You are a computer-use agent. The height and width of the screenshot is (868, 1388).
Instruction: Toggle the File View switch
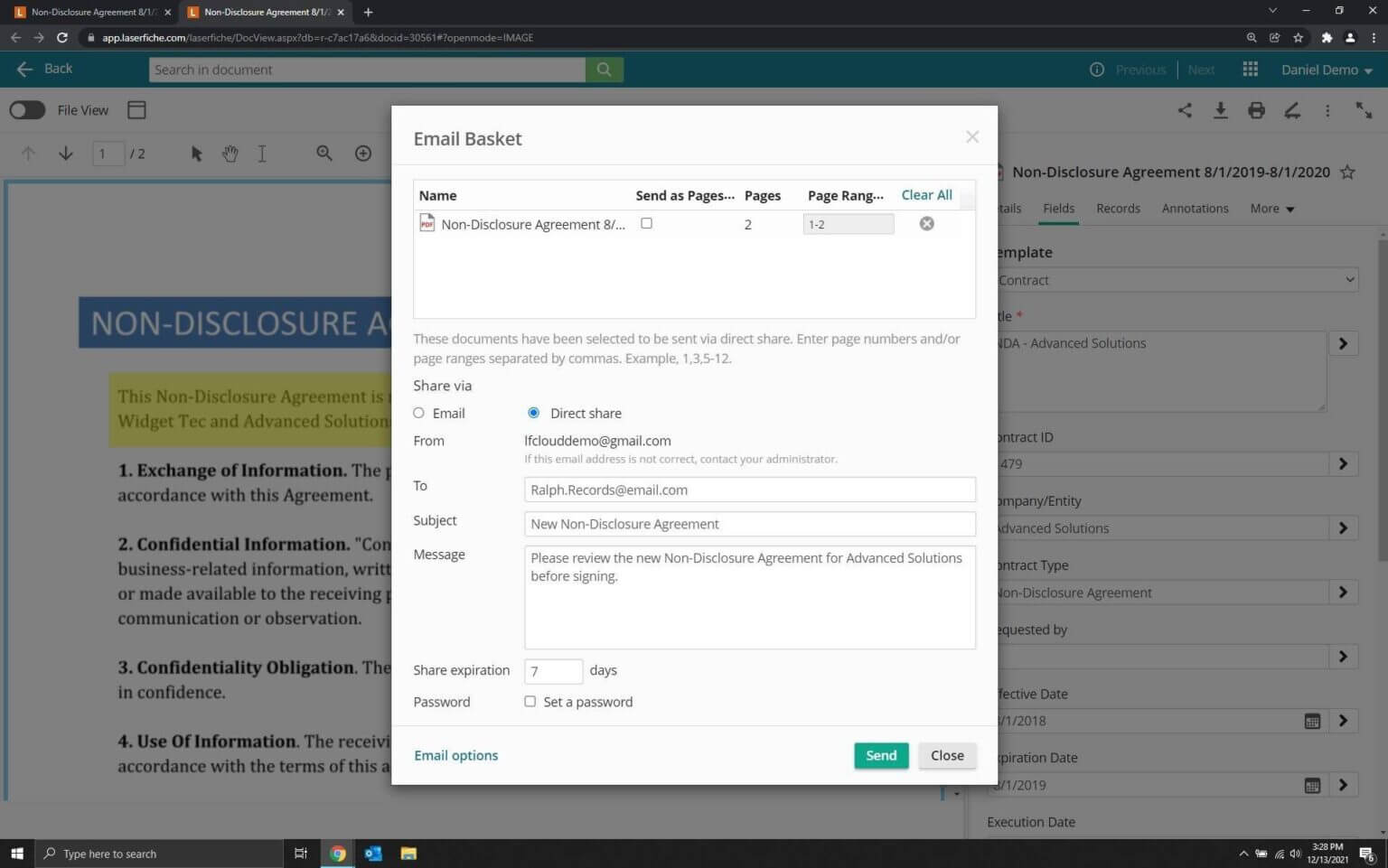27,109
